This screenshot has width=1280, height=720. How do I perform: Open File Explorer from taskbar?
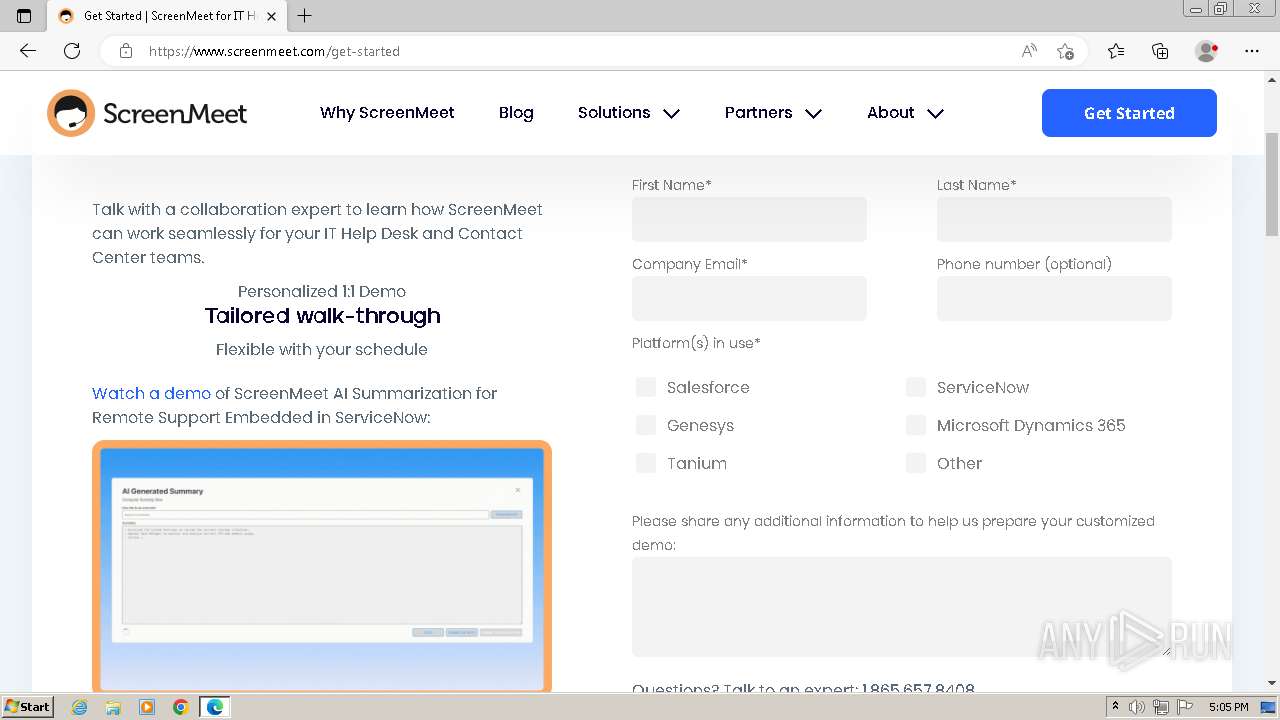113,707
